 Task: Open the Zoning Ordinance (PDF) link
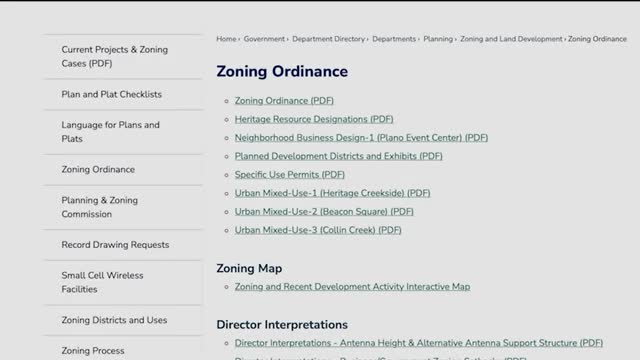pos(284,101)
